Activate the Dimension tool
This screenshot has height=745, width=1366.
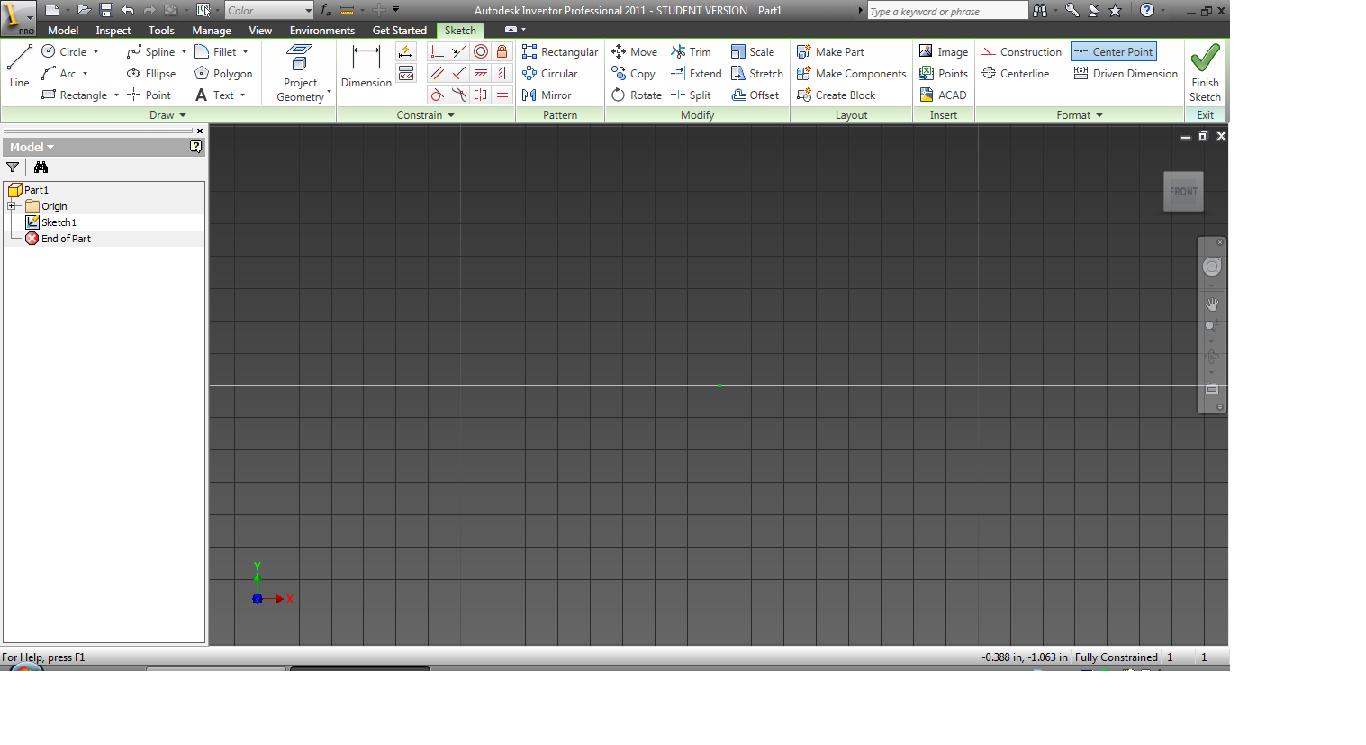[x=366, y=67]
